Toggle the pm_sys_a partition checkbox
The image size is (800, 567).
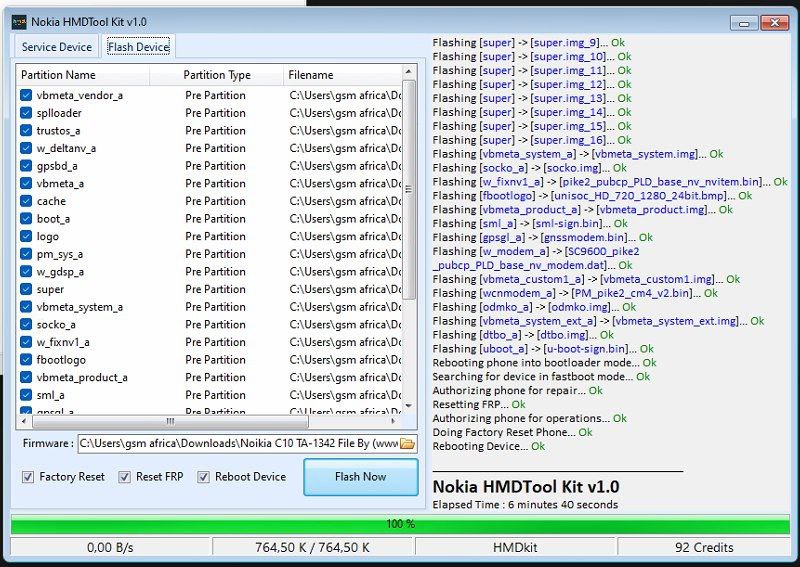coord(26,254)
